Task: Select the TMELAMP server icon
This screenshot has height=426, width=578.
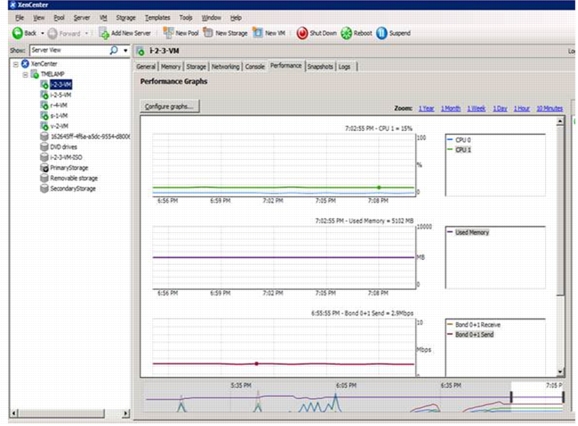Action: (x=35, y=74)
